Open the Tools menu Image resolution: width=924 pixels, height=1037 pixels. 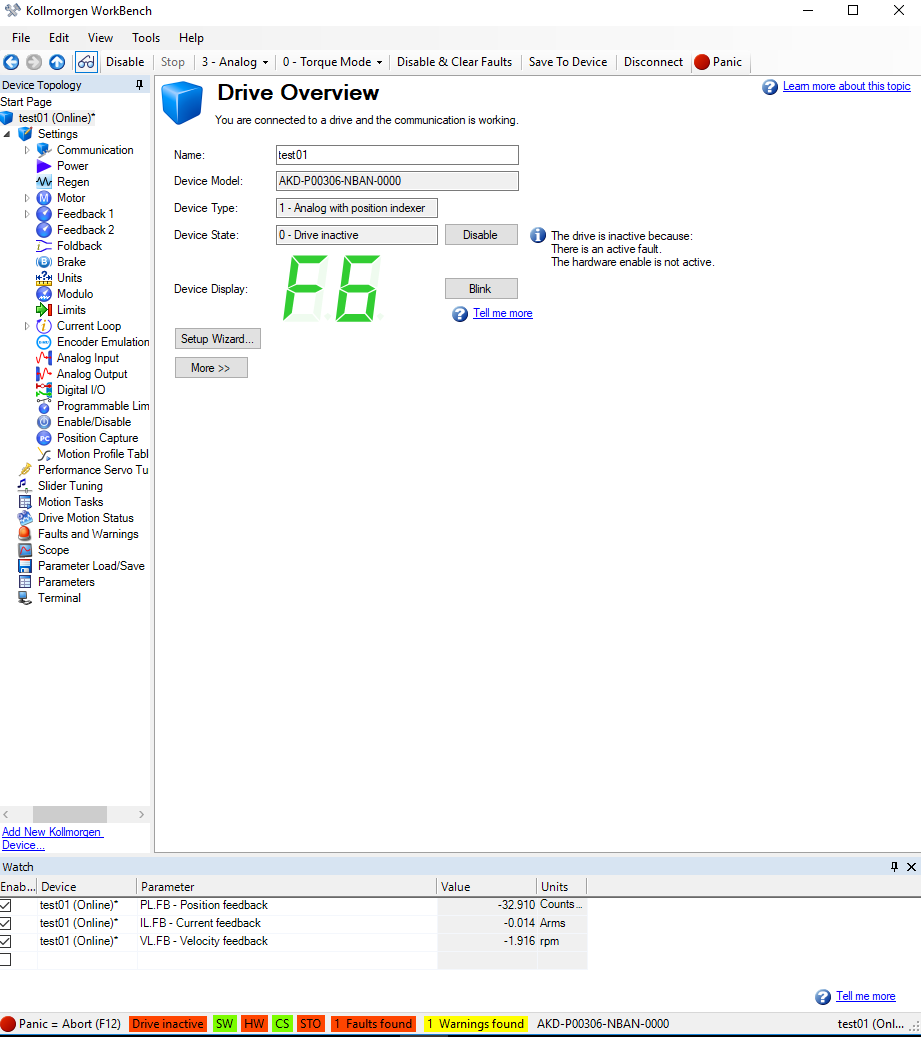click(146, 38)
